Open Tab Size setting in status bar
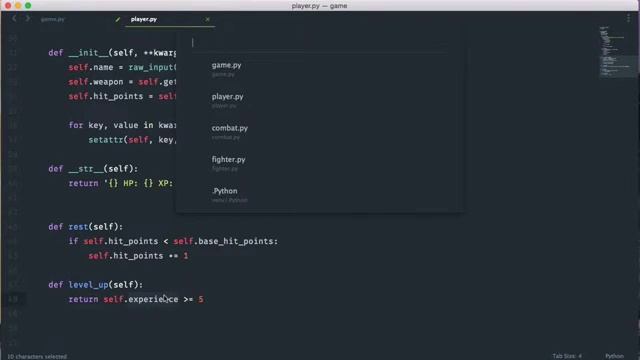This screenshot has width=640, height=360. coord(567,356)
